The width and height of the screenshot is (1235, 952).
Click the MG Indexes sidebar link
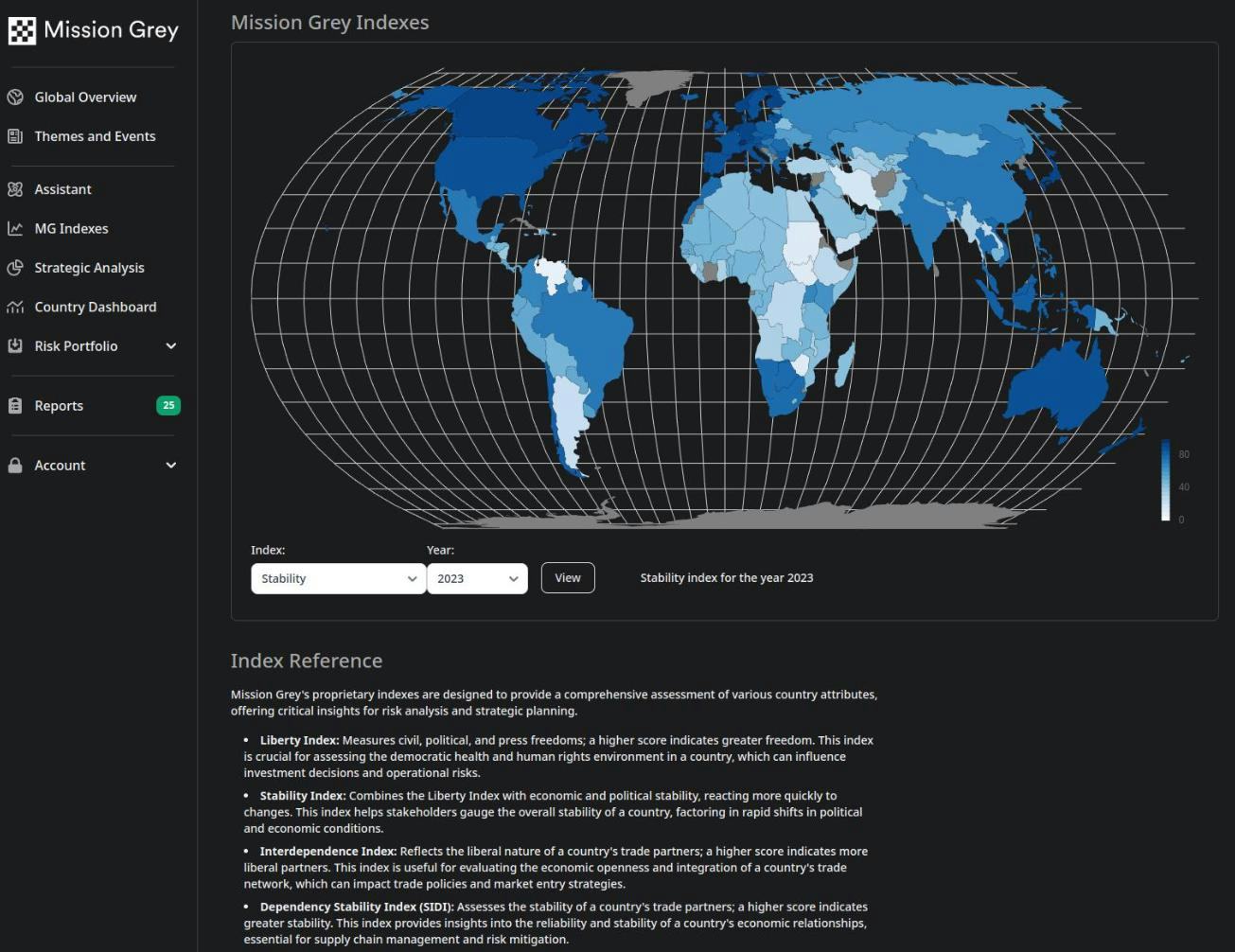71,228
